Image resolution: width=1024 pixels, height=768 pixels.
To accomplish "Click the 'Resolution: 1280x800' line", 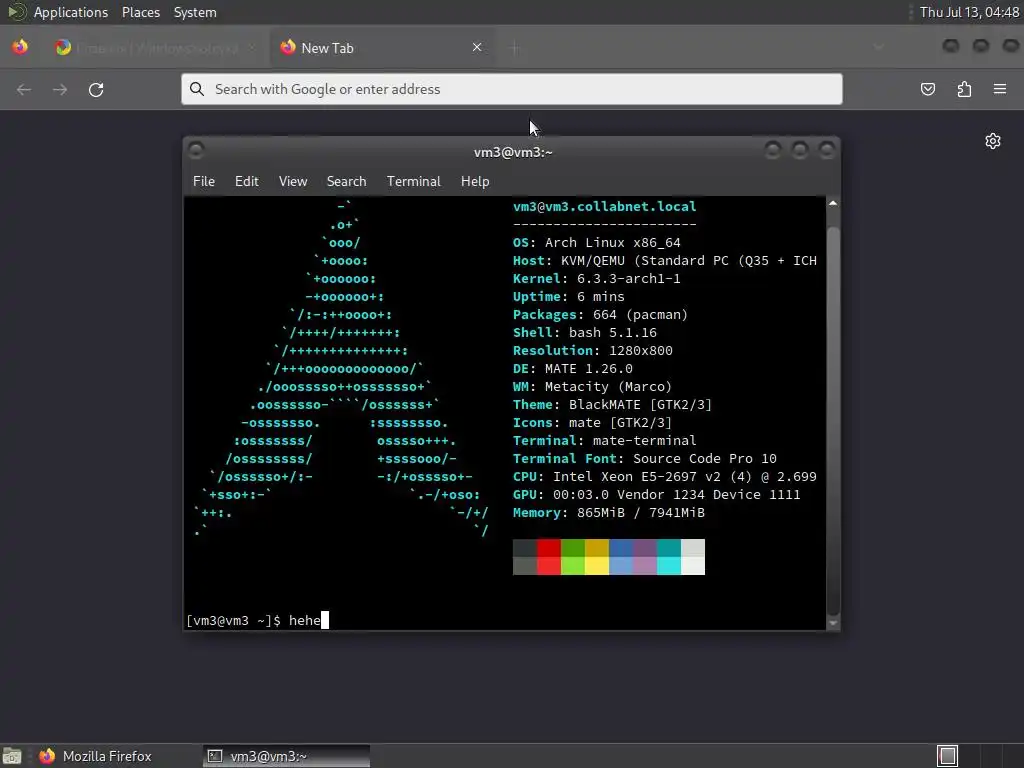I will [592, 351].
